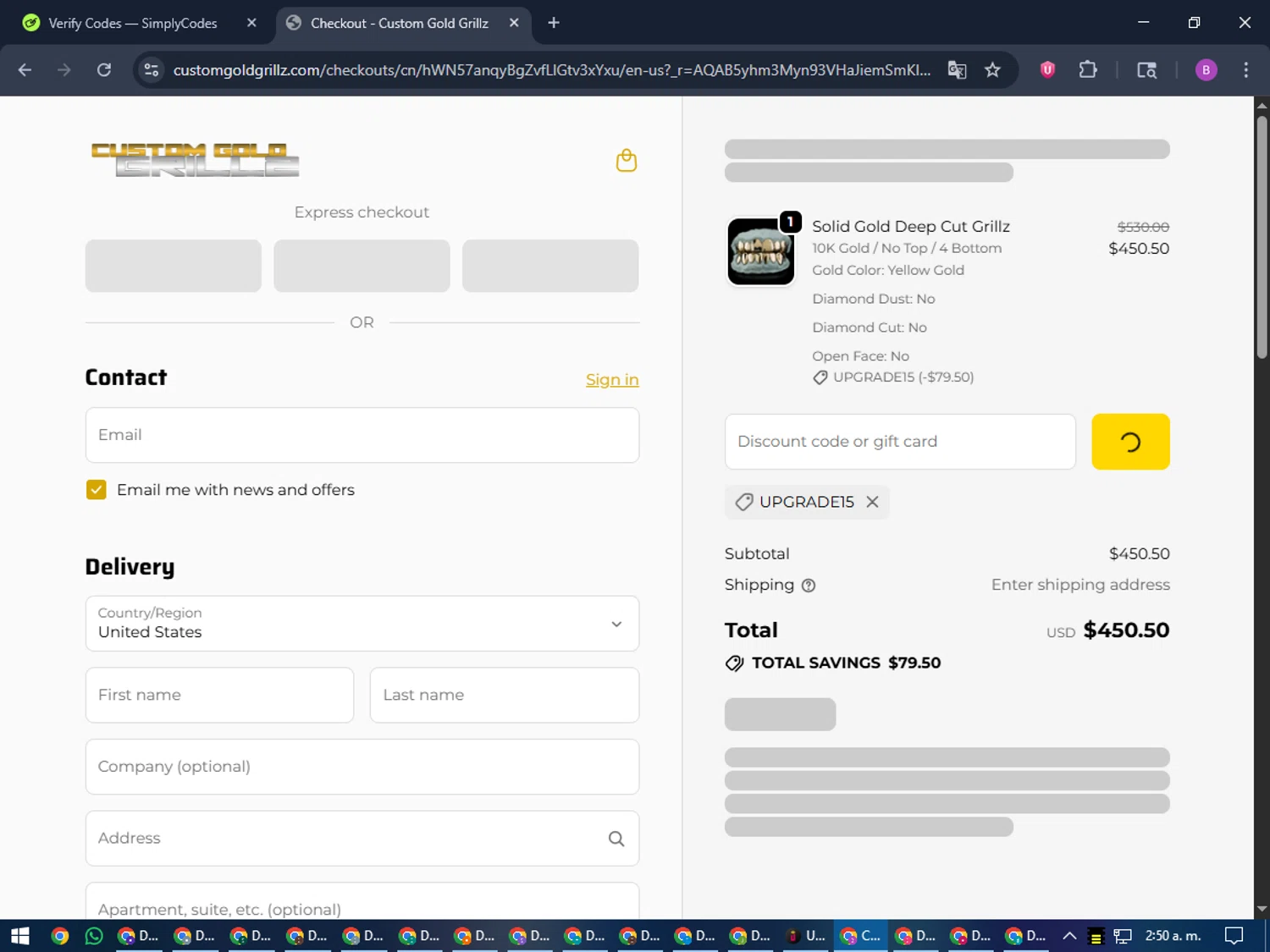Open the browser extensions puzzle icon
Image resolution: width=1270 pixels, height=952 pixels.
(x=1088, y=70)
